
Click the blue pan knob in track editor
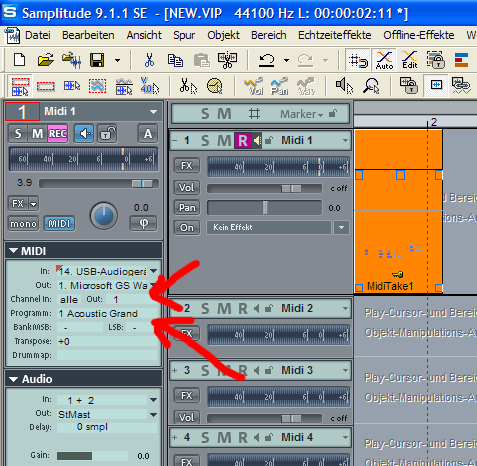click(104, 216)
